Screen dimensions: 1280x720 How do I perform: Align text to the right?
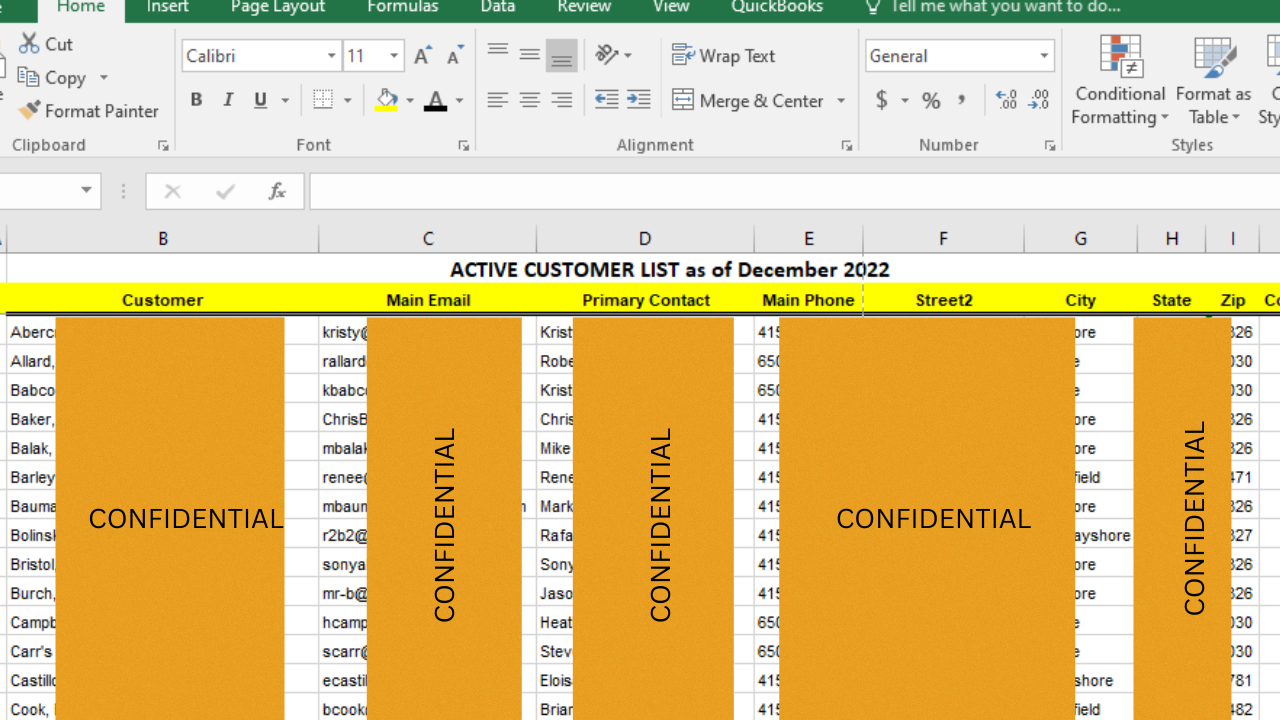(x=562, y=100)
